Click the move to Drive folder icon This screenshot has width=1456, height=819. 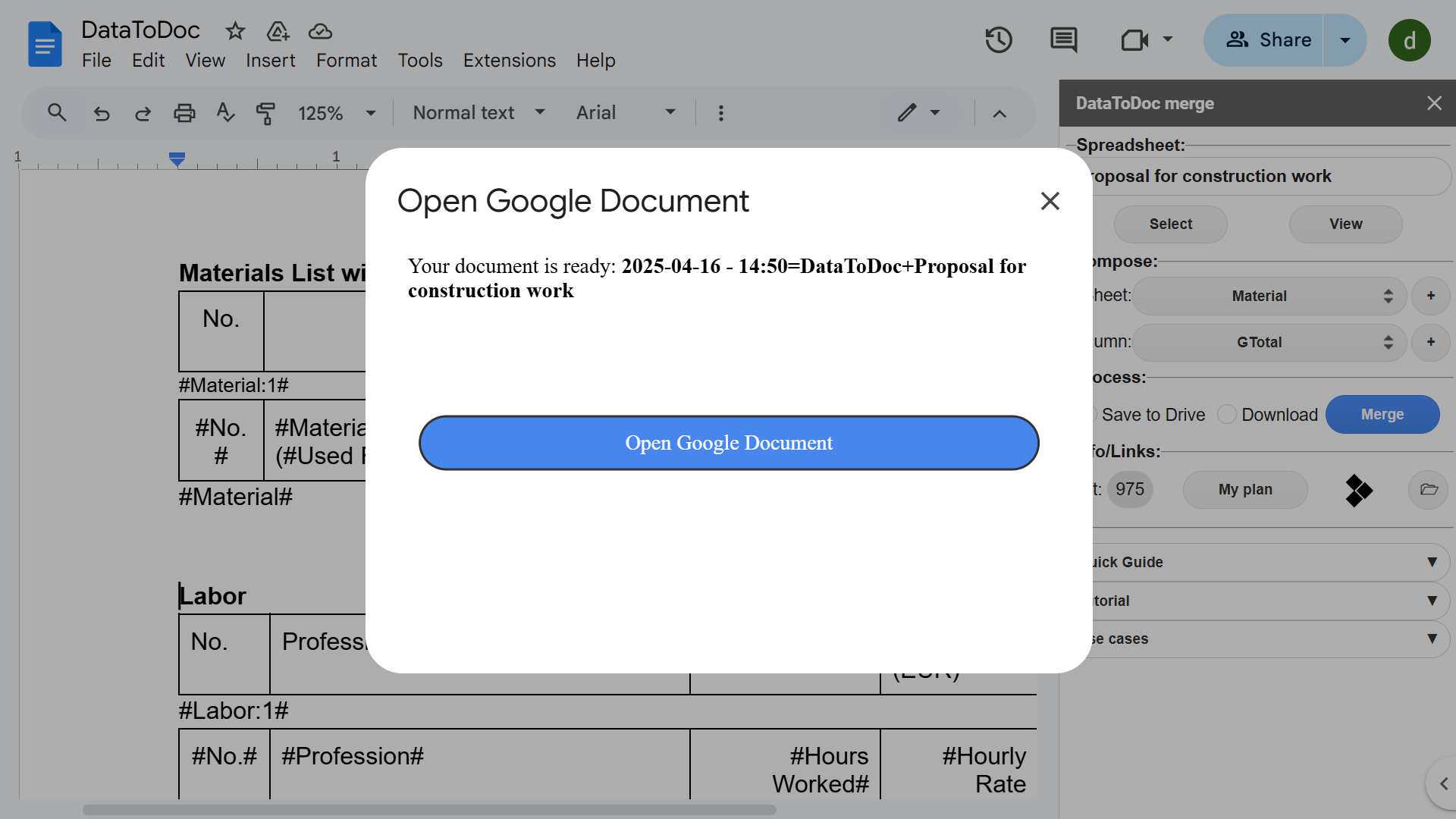click(x=278, y=31)
